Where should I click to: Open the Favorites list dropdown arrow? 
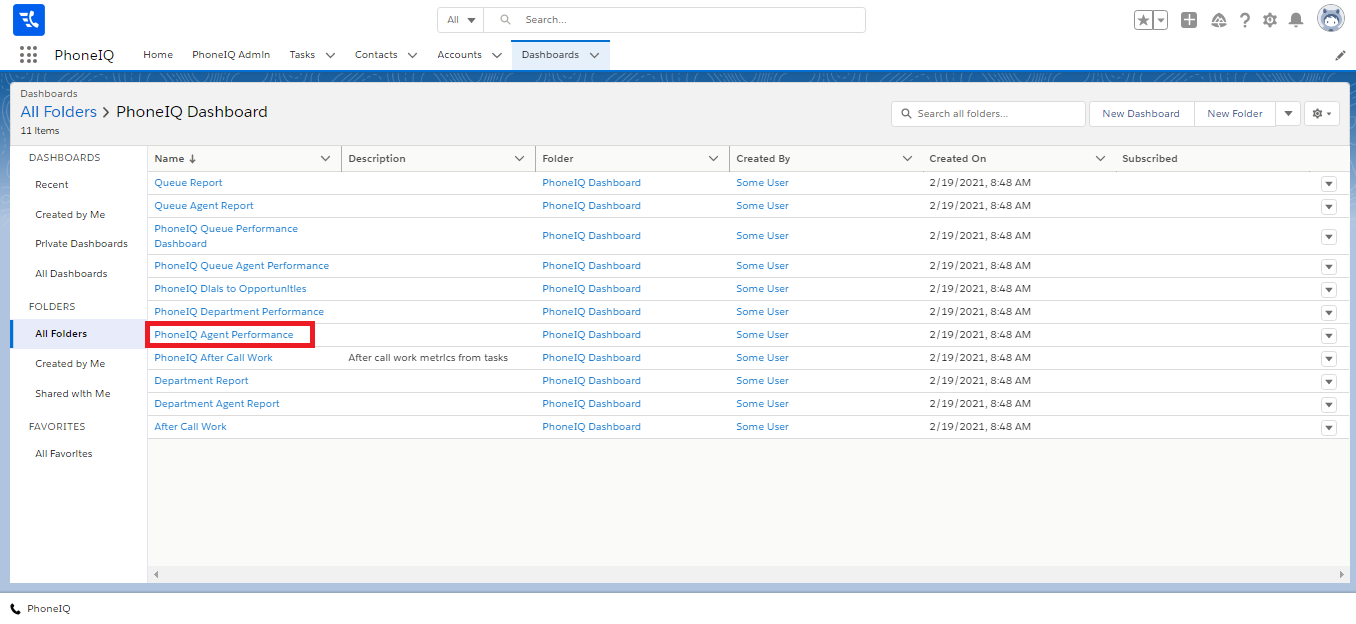point(1161,20)
